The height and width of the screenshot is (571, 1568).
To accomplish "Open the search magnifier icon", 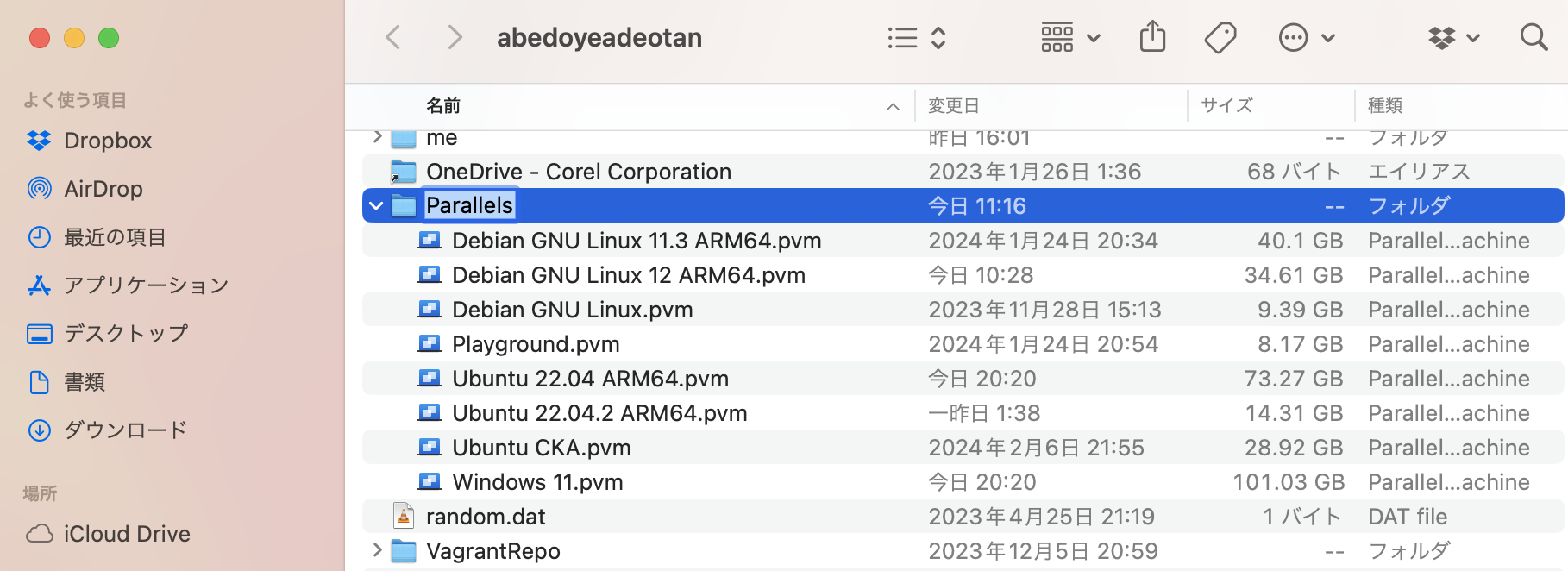I will point(1533,37).
